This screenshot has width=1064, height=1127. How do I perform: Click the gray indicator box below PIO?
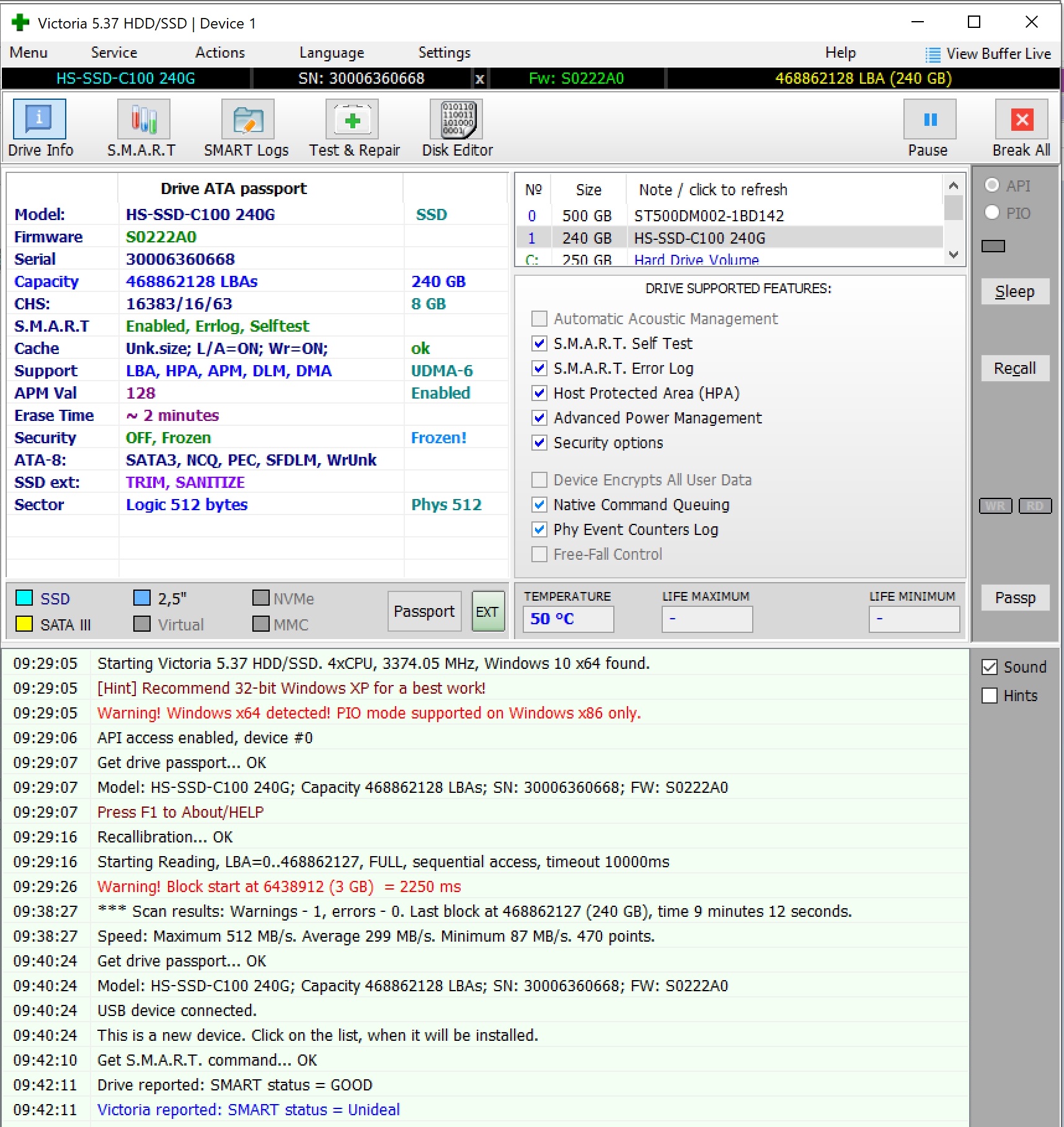[993, 246]
